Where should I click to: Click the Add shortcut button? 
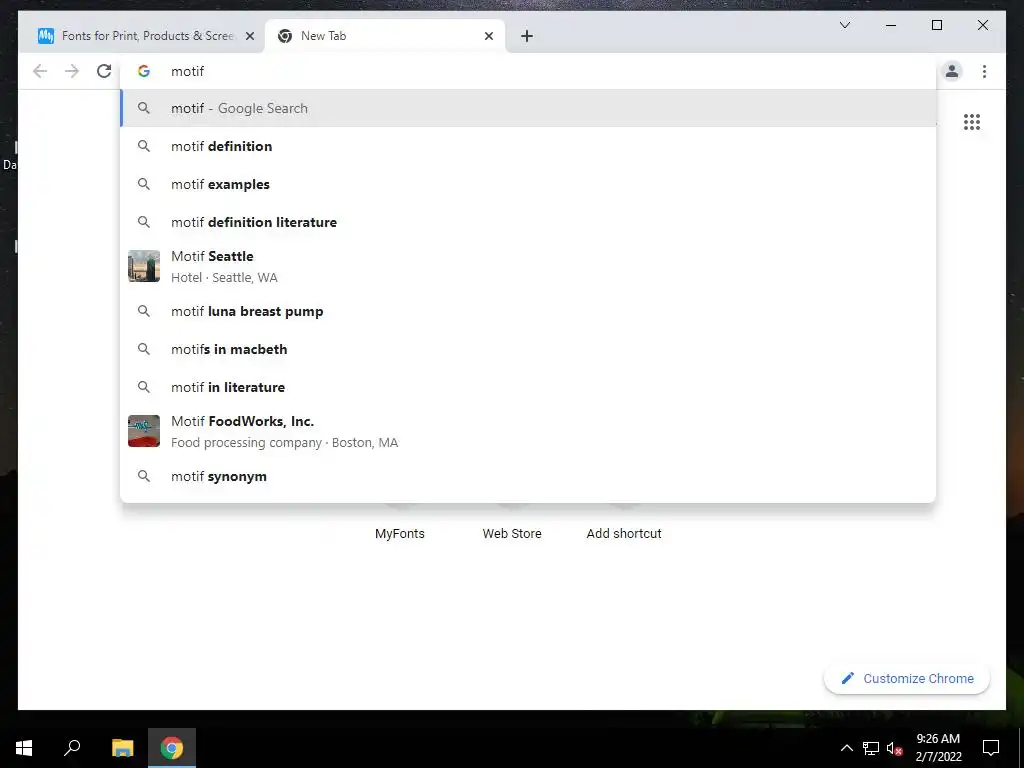pos(624,534)
